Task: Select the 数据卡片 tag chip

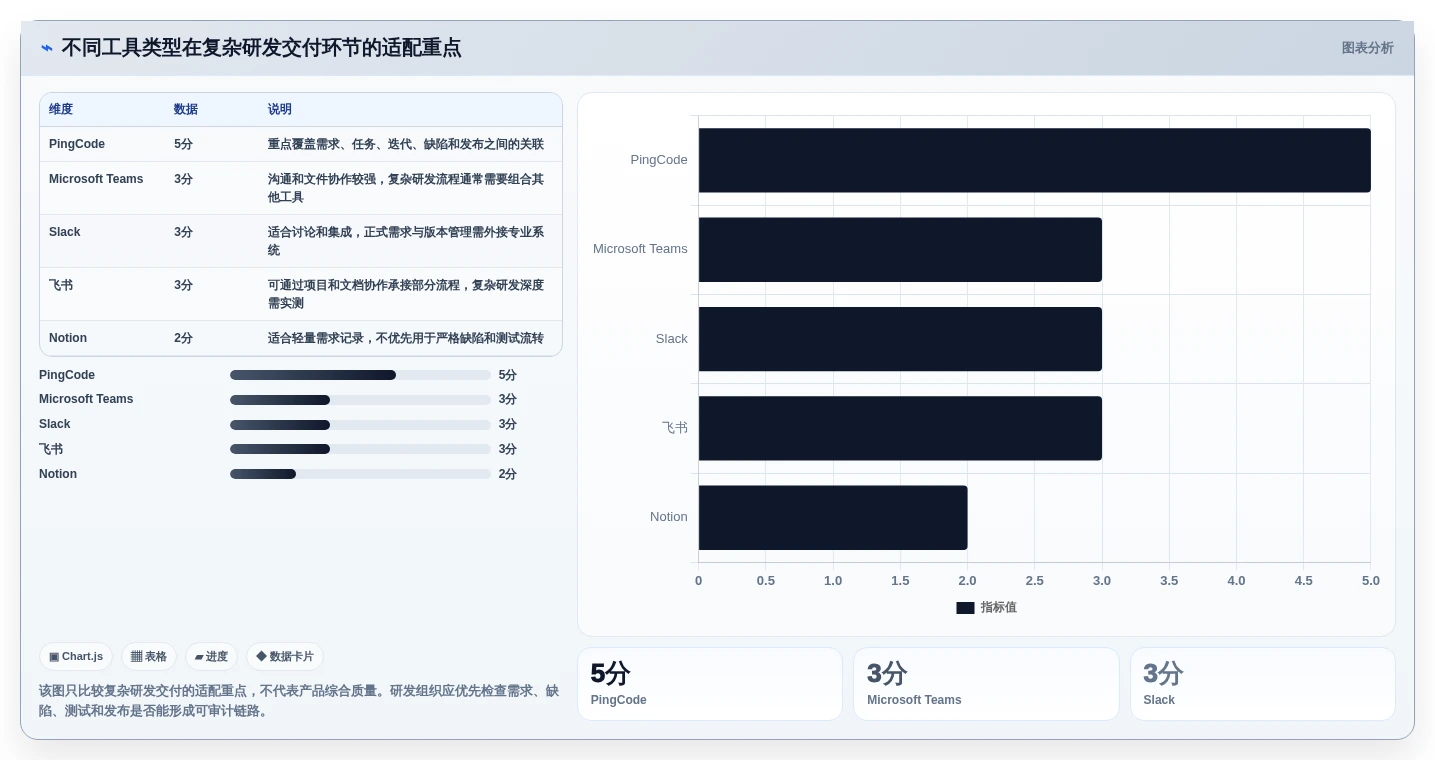Action: coord(285,657)
